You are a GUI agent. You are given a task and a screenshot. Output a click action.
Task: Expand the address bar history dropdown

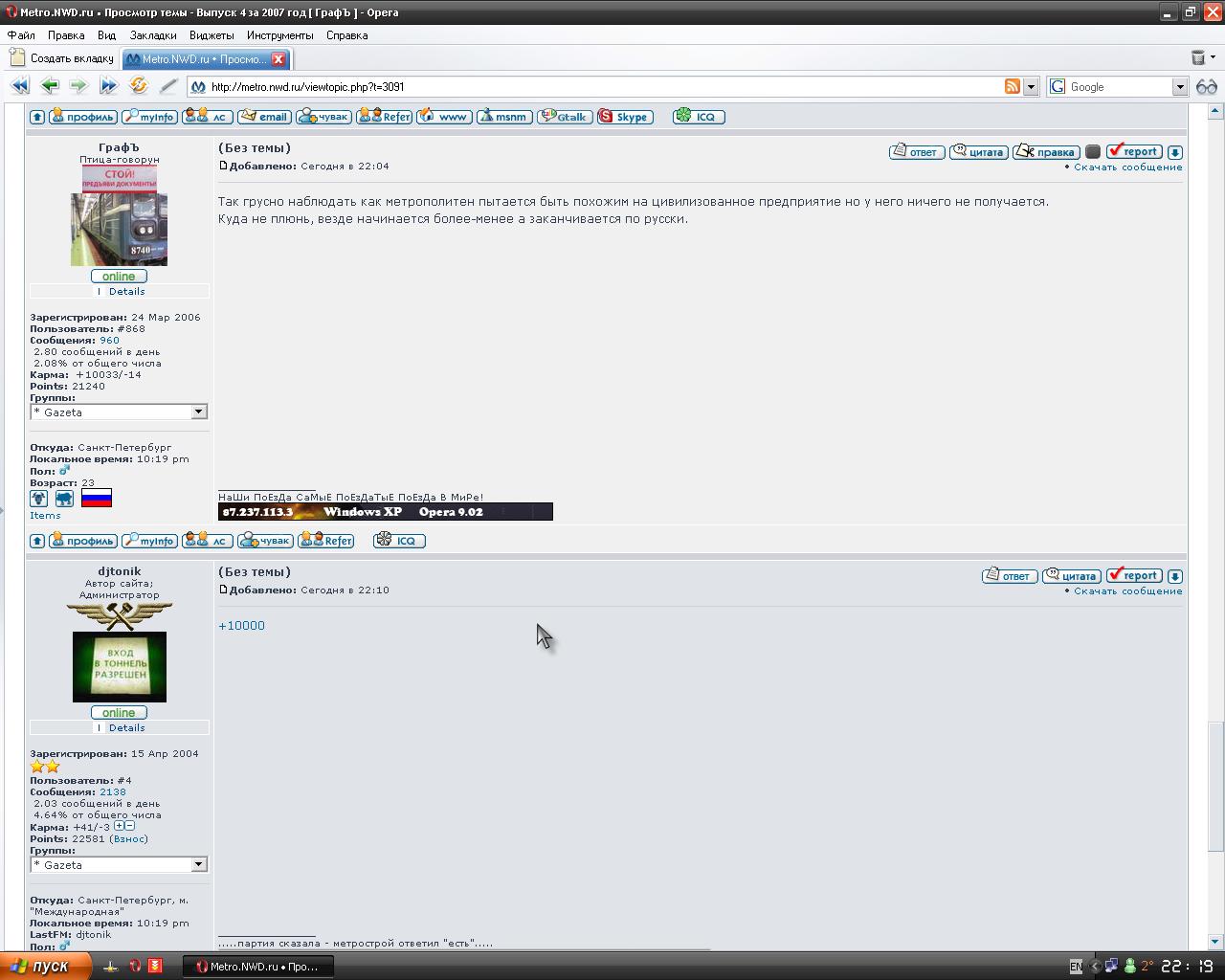pos(1031,87)
